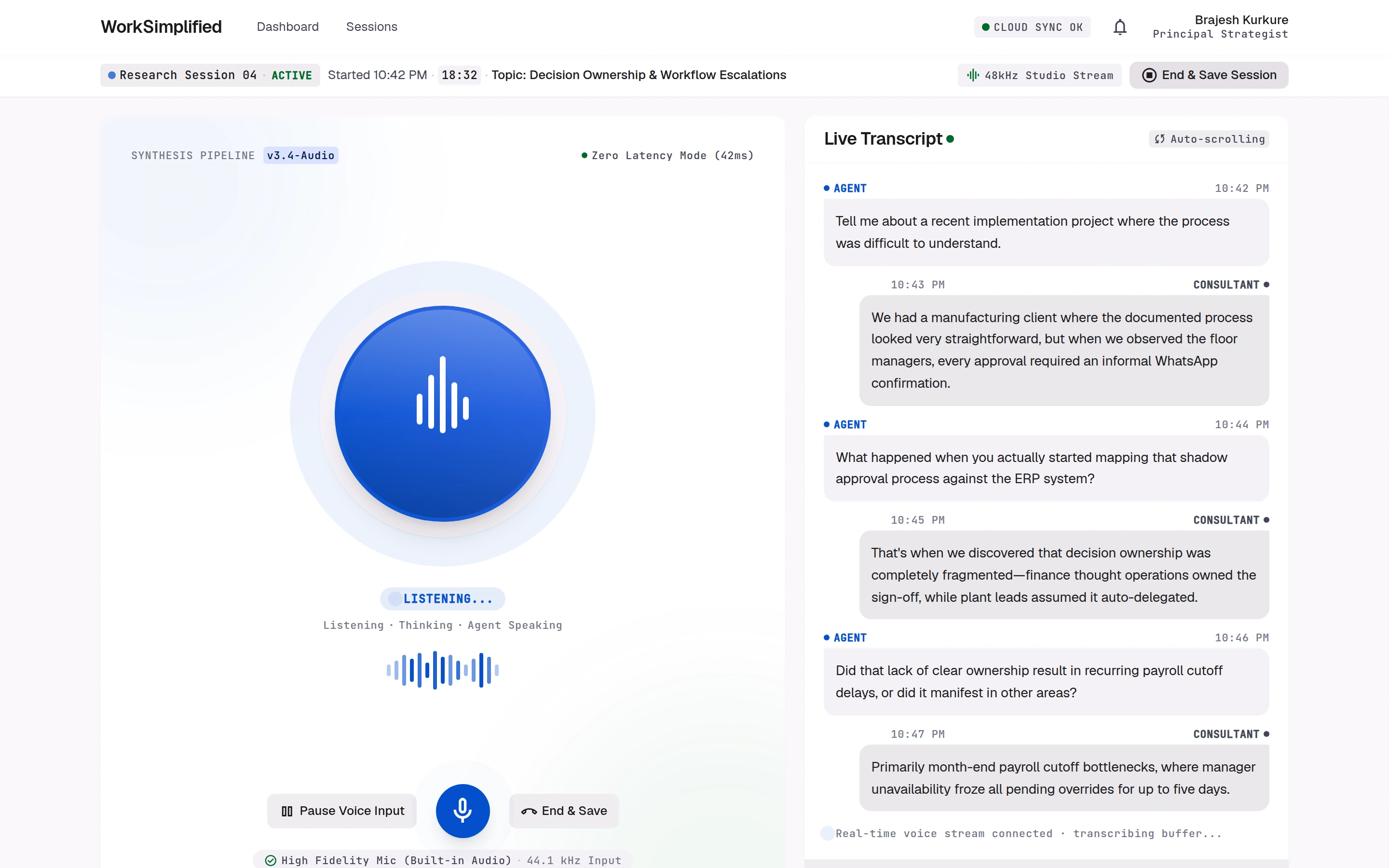Screen dimensions: 1389x868
Task: Click the consultant message about month-end payroll bottlenecks
Action: click(x=1063, y=778)
